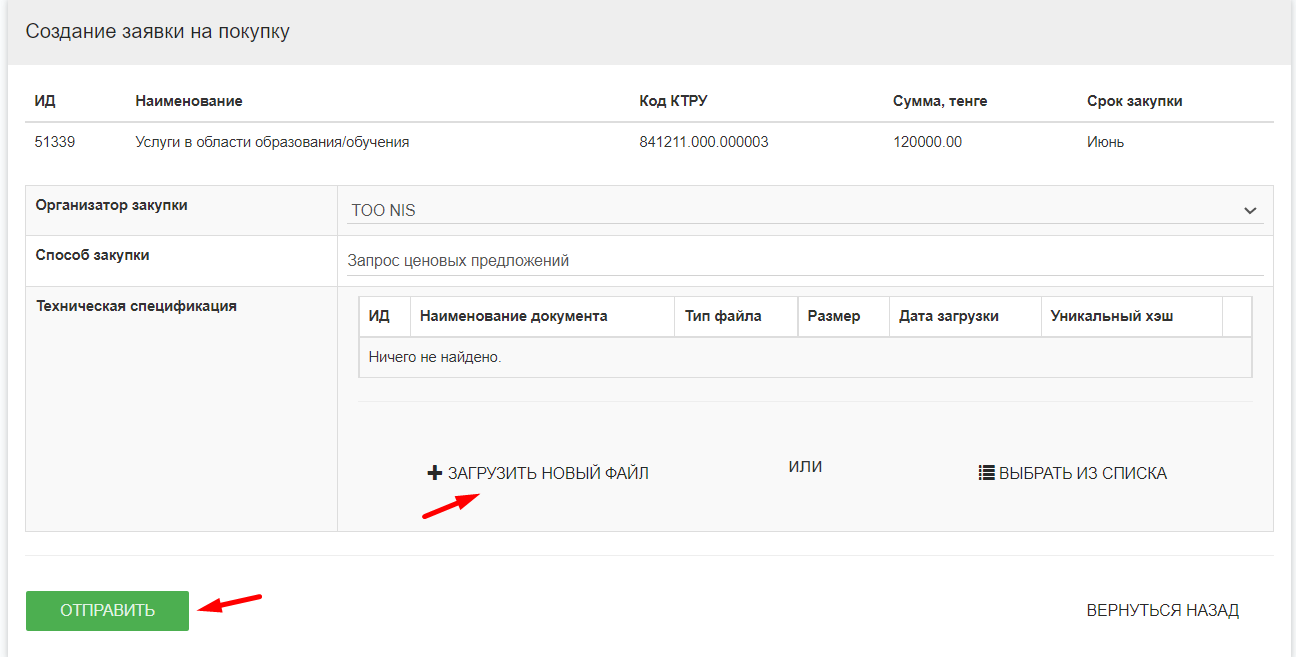1296x657 pixels.
Task: Click the Наименование документа column header
Action: pyautogui.click(x=513, y=316)
